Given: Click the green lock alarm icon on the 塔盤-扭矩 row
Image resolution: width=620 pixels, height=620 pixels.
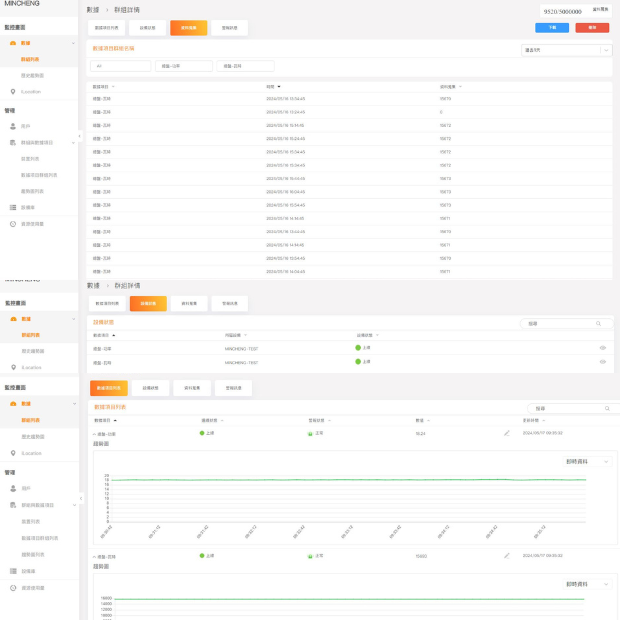Looking at the screenshot, I should point(310,556).
